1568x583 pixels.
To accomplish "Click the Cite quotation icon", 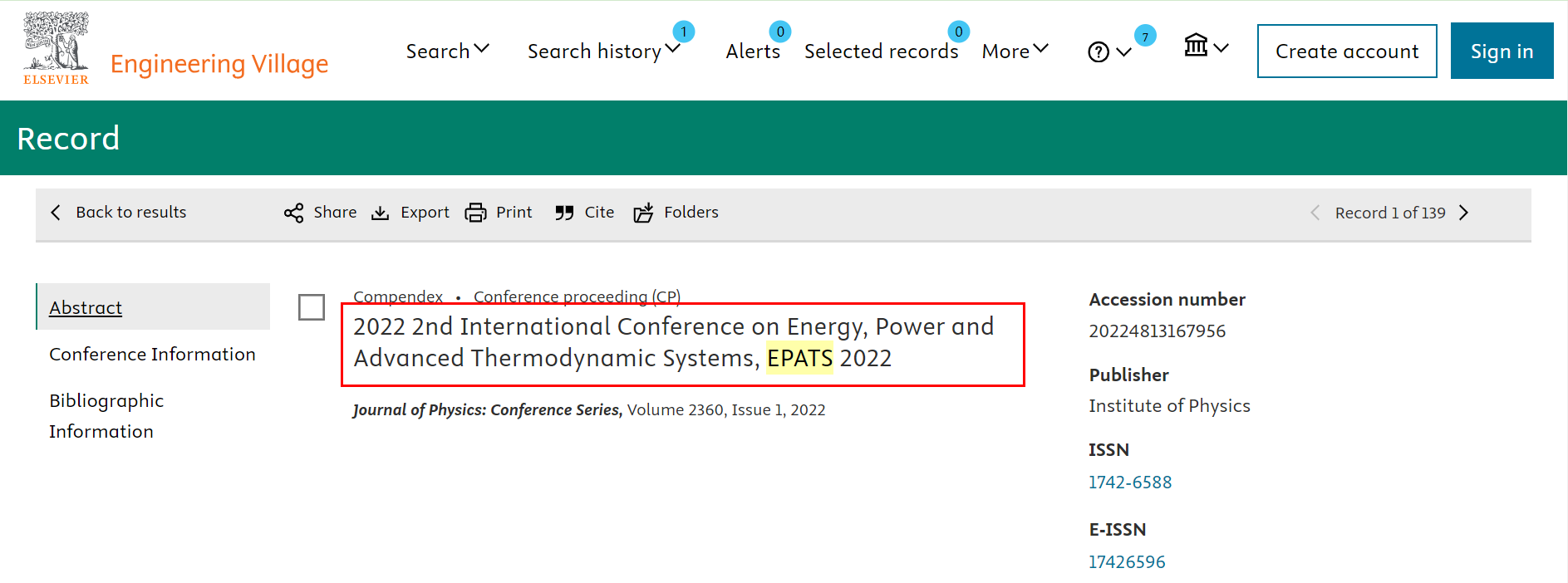I will [564, 213].
